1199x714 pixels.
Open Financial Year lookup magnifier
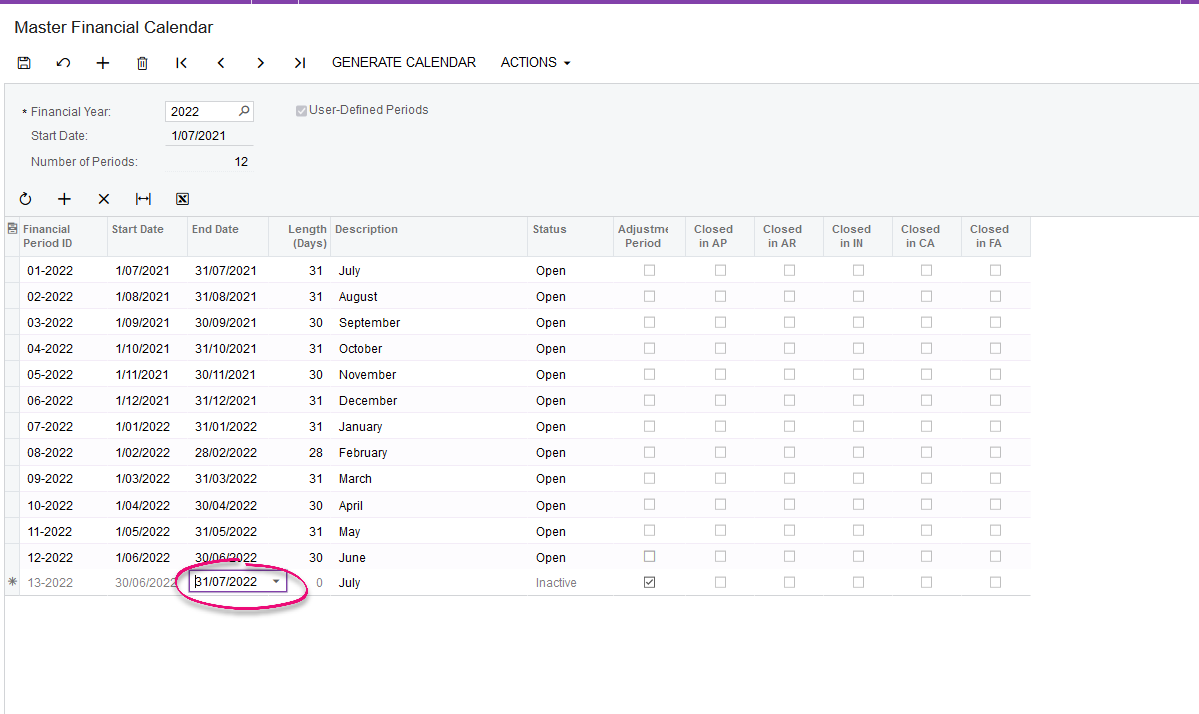[x=244, y=111]
